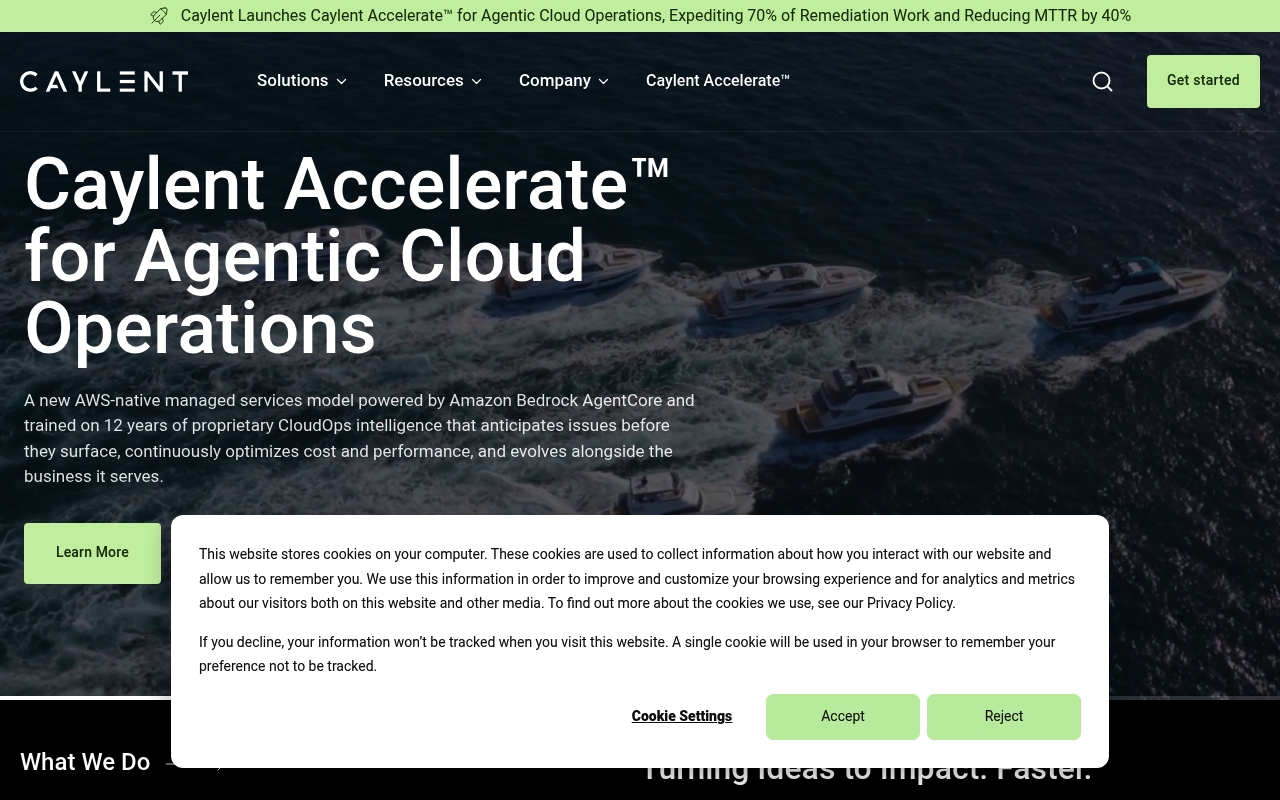Open the Privacy Policy link in cookie notice
The image size is (1280, 800).
coord(910,603)
